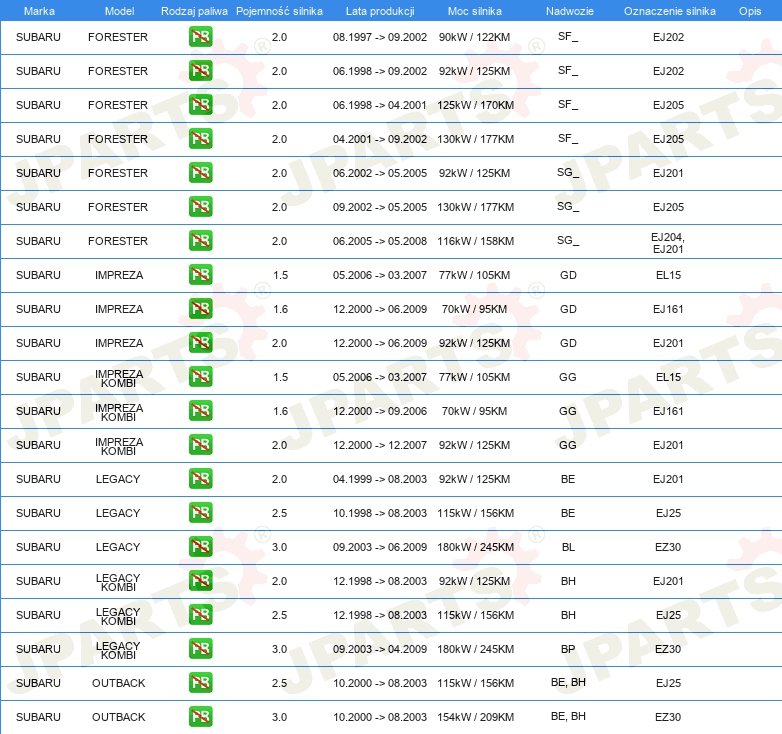The height and width of the screenshot is (734, 782).
Task: Select the BL body code cell
Action: 568,547
